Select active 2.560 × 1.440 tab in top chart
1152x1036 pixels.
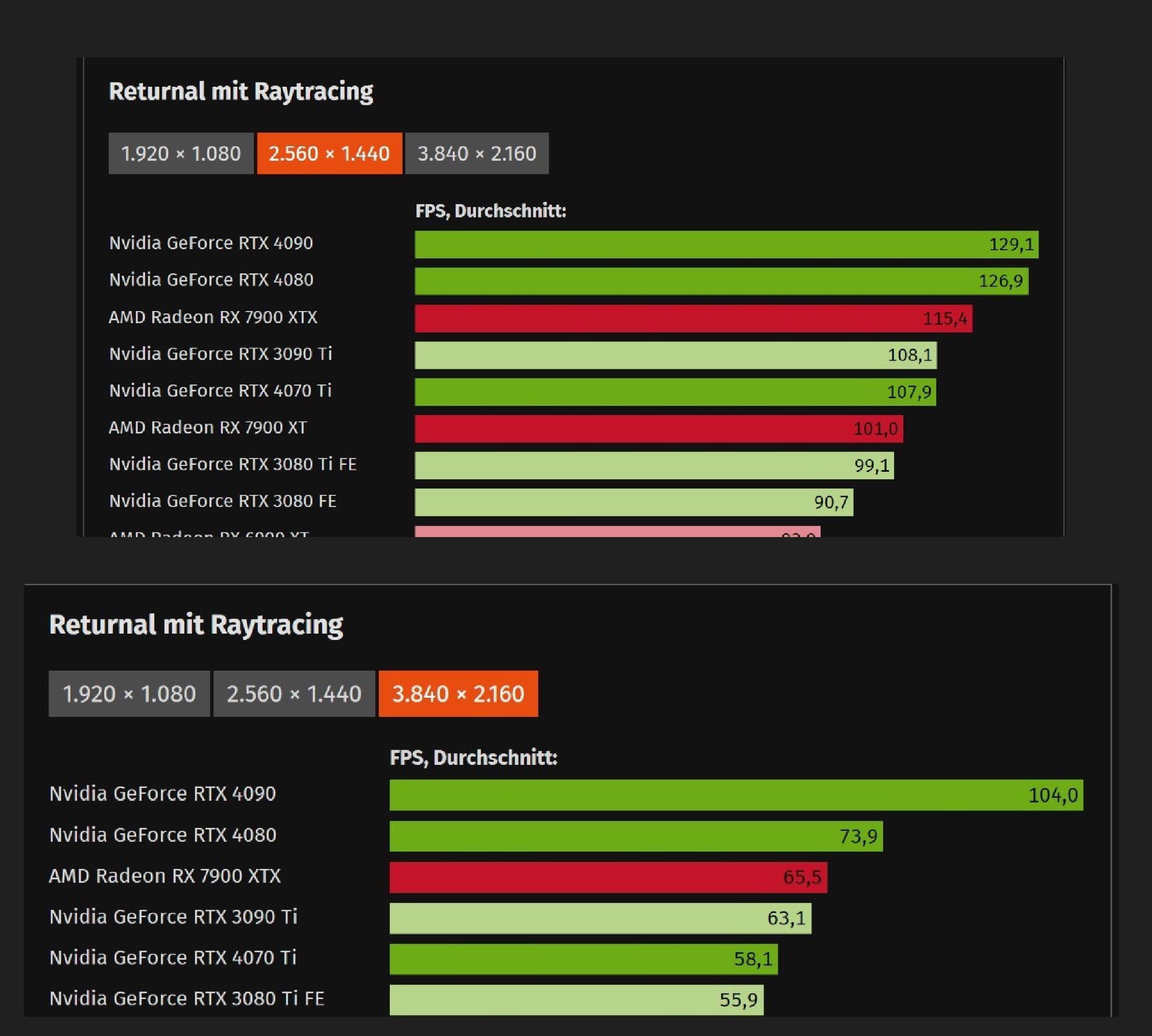pyautogui.click(x=329, y=153)
